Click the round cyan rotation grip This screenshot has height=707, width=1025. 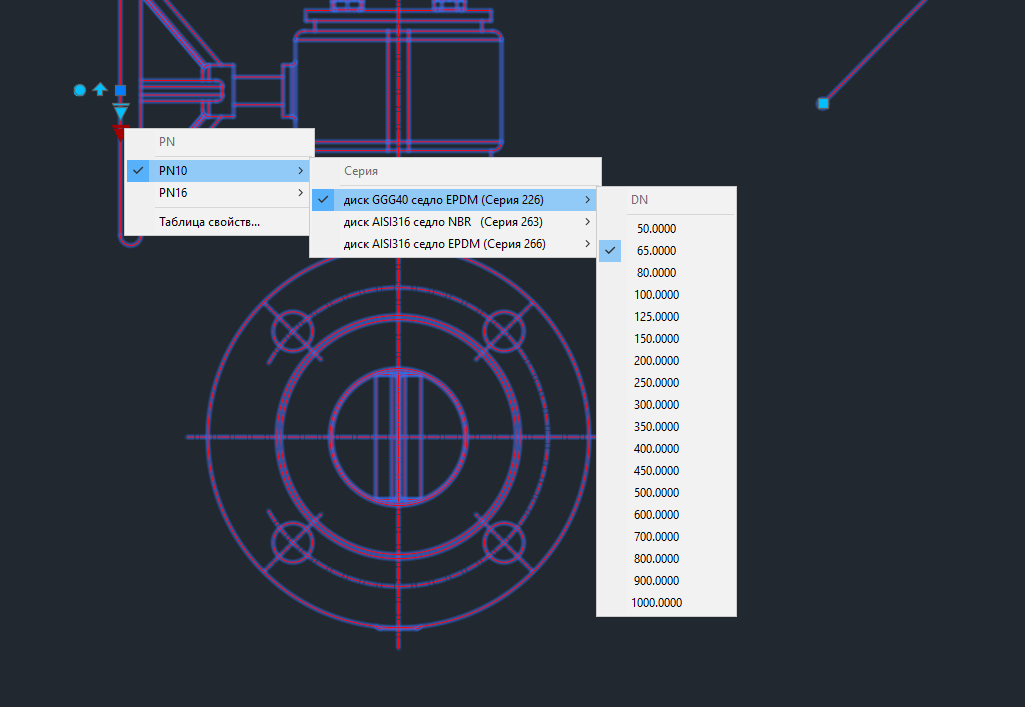[x=80, y=90]
